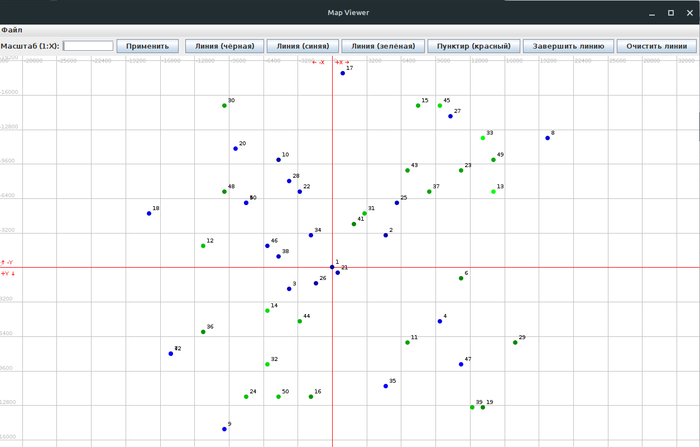Select green map point 30
The height and width of the screenshot is (447, 700).
point(224,106)
